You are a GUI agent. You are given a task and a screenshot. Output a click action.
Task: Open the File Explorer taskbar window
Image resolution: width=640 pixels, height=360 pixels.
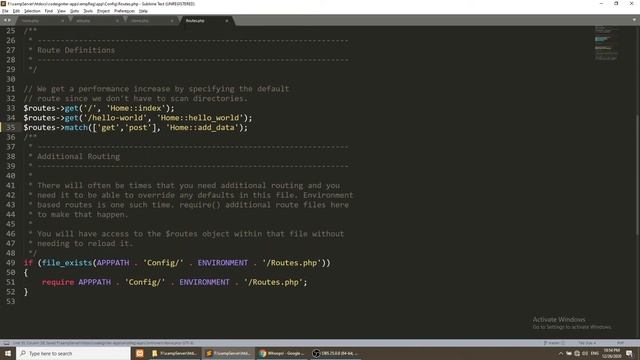(174, 353)
